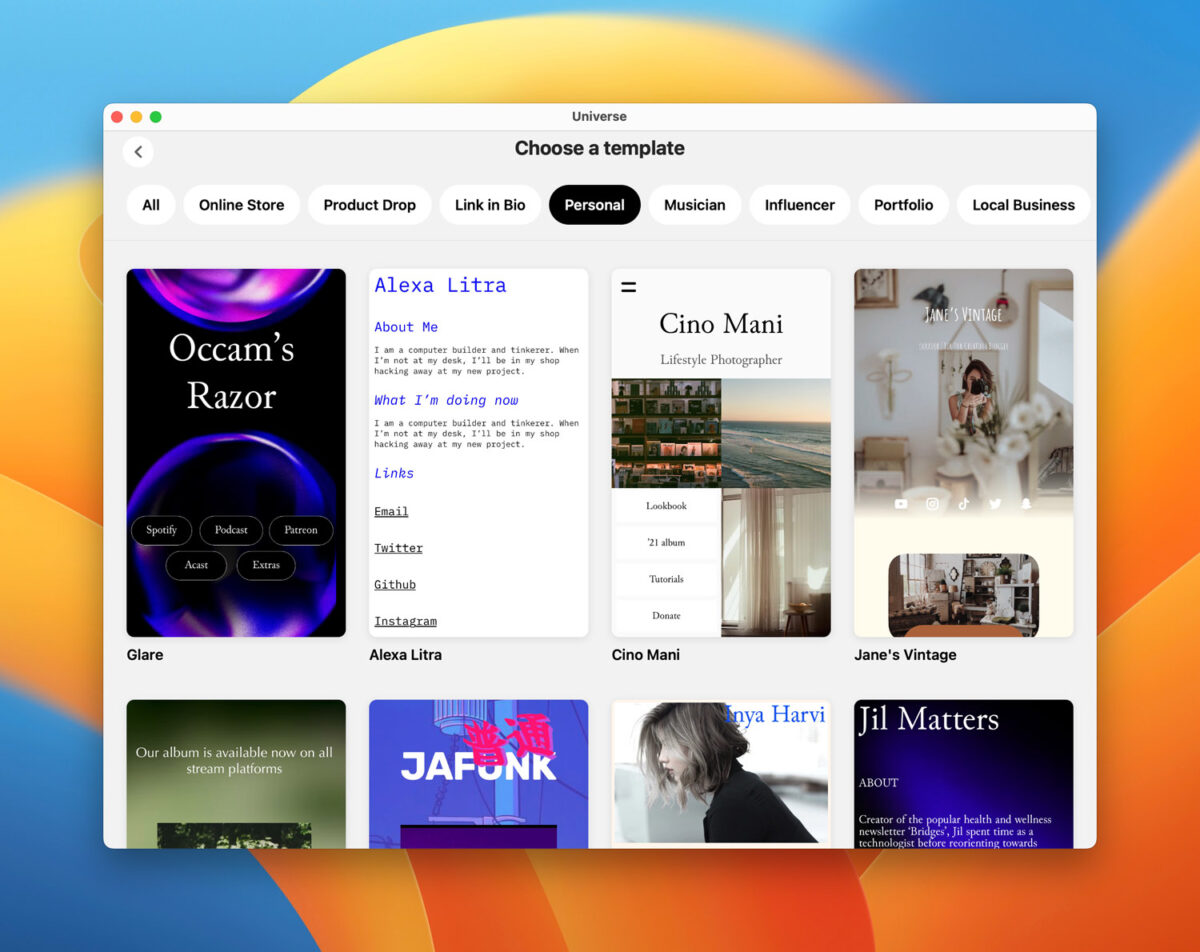
Task: Switch to Portfolio templates
Action: tap(903, 205)
